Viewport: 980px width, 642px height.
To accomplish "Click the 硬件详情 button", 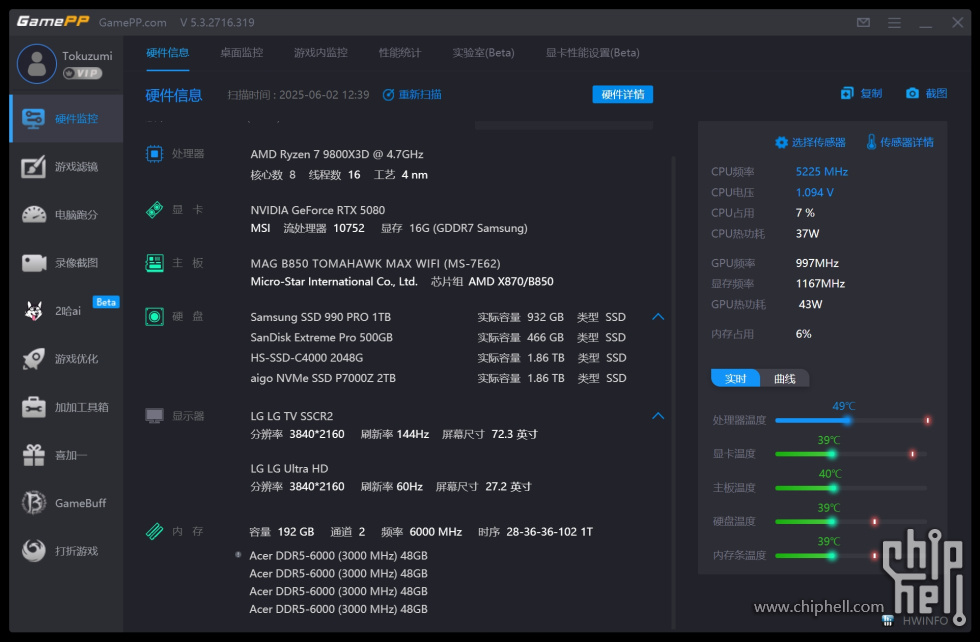I will [x=622, y=94].
